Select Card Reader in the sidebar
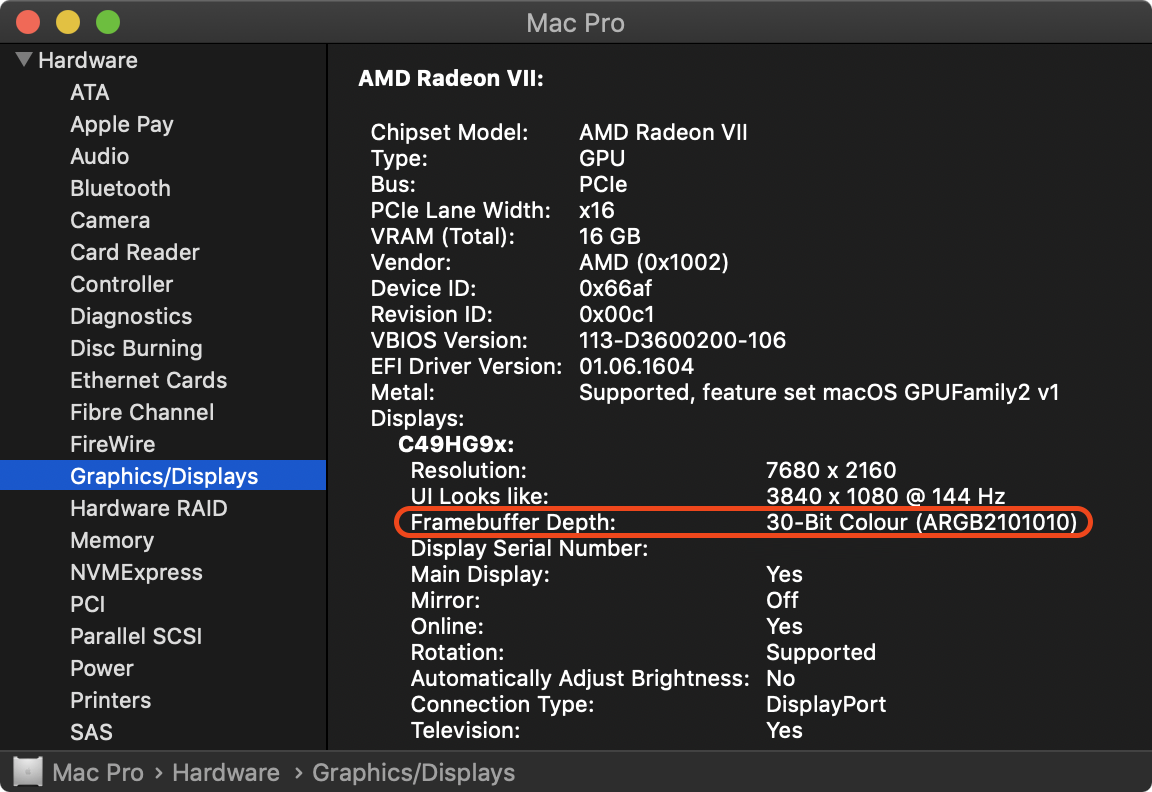Viewport: 1152px width, 792px height. [x=135, y=252]
